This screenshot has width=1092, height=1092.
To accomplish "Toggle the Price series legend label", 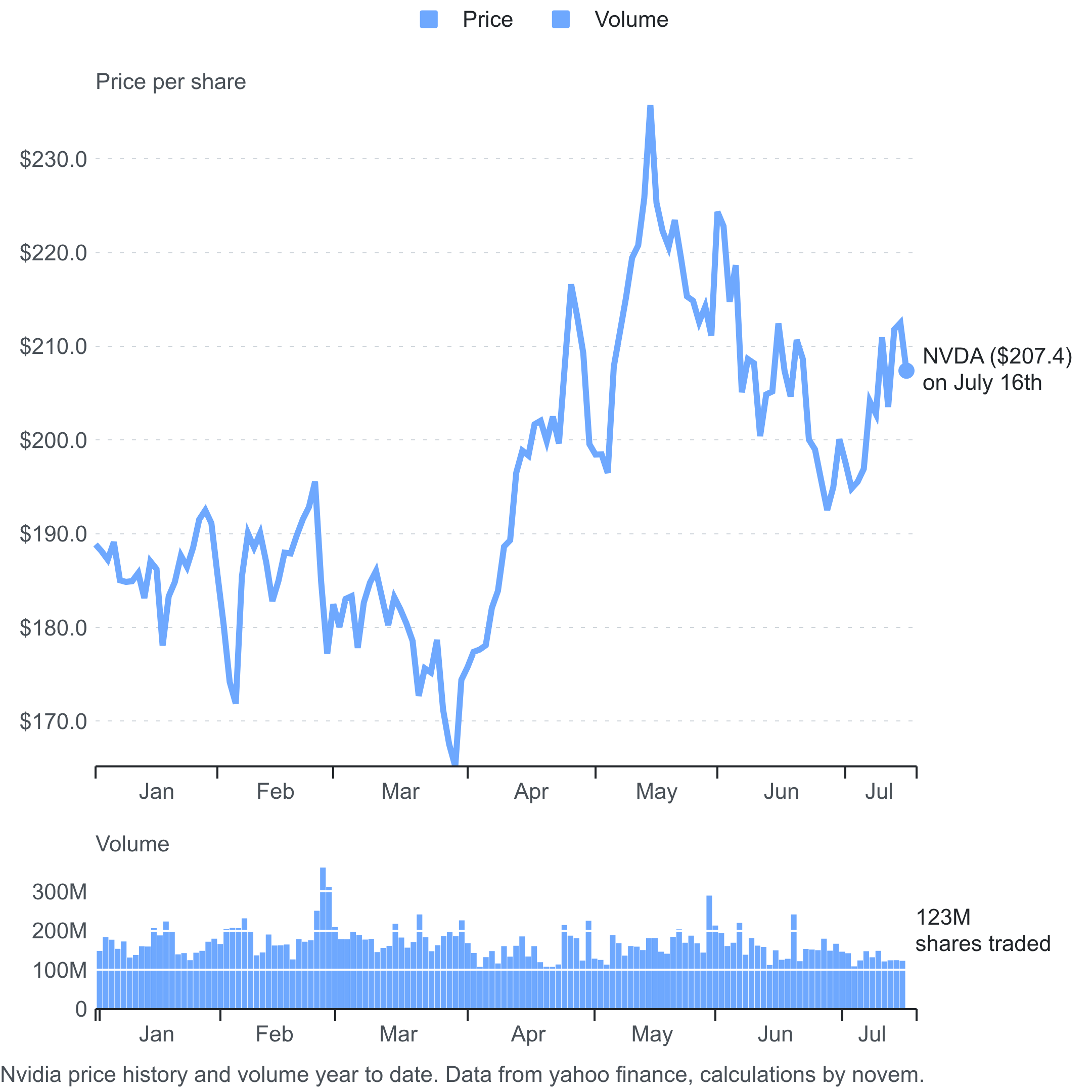I will tap(487, 20).
